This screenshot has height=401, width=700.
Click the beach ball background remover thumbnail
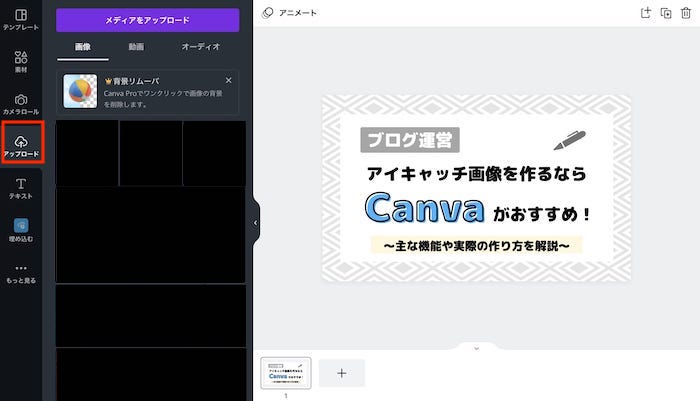point(80,91)
